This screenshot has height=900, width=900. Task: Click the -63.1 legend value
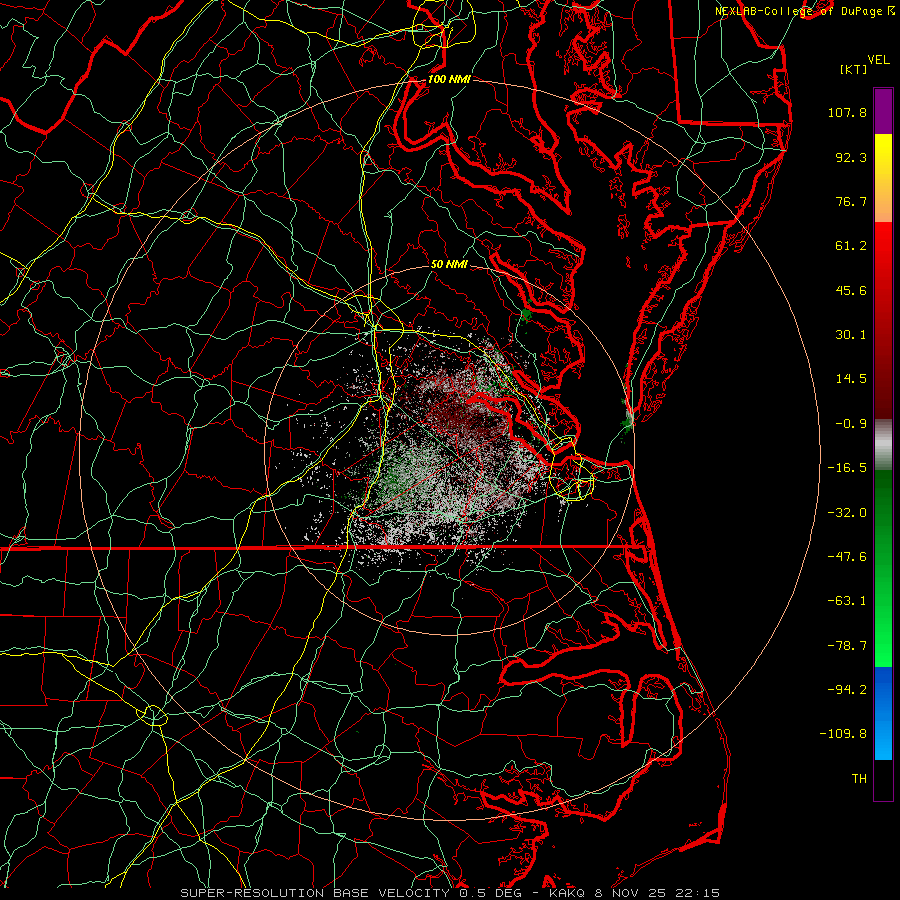click(847, 601)
